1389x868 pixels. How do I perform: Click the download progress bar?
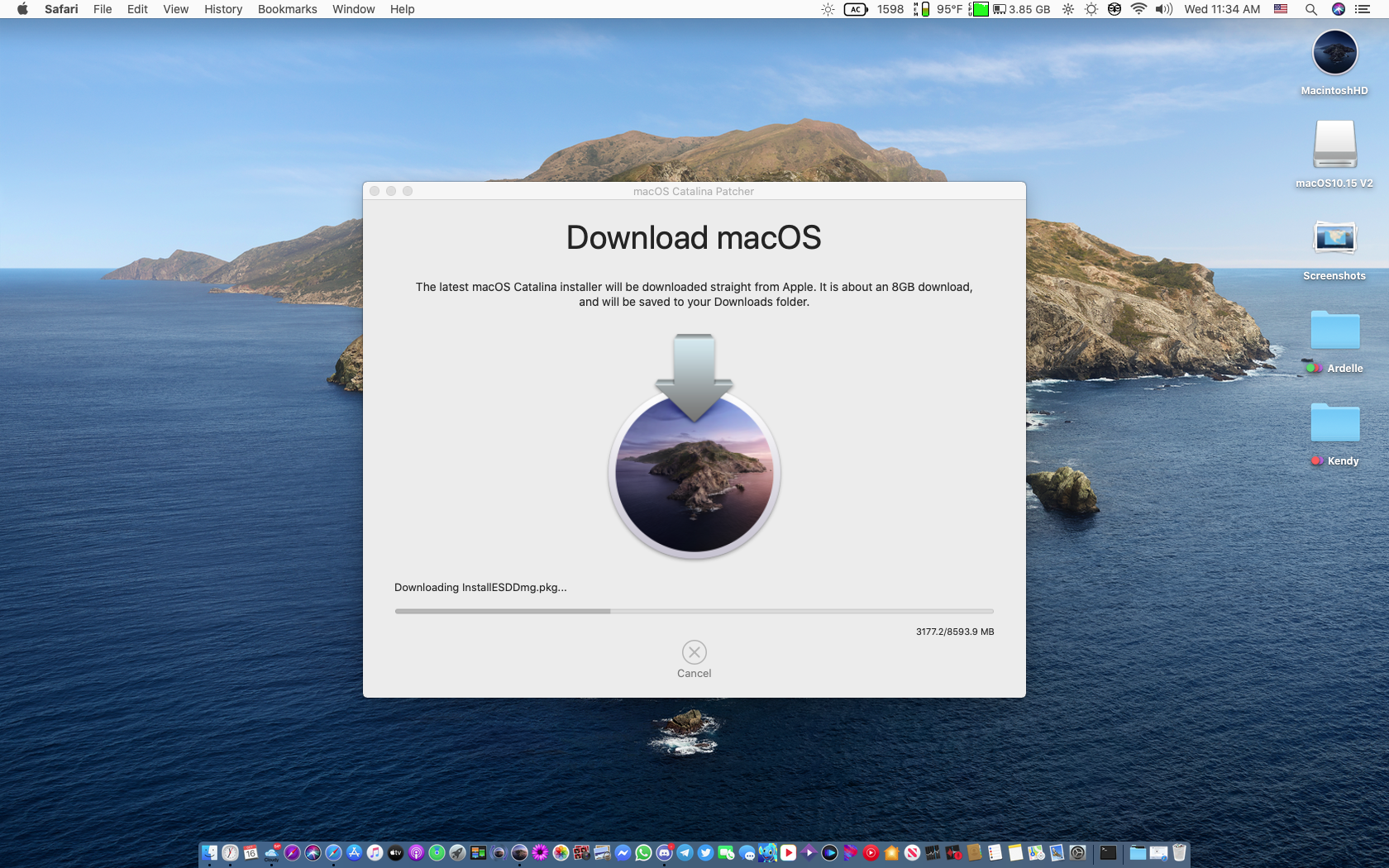point(694,611)
